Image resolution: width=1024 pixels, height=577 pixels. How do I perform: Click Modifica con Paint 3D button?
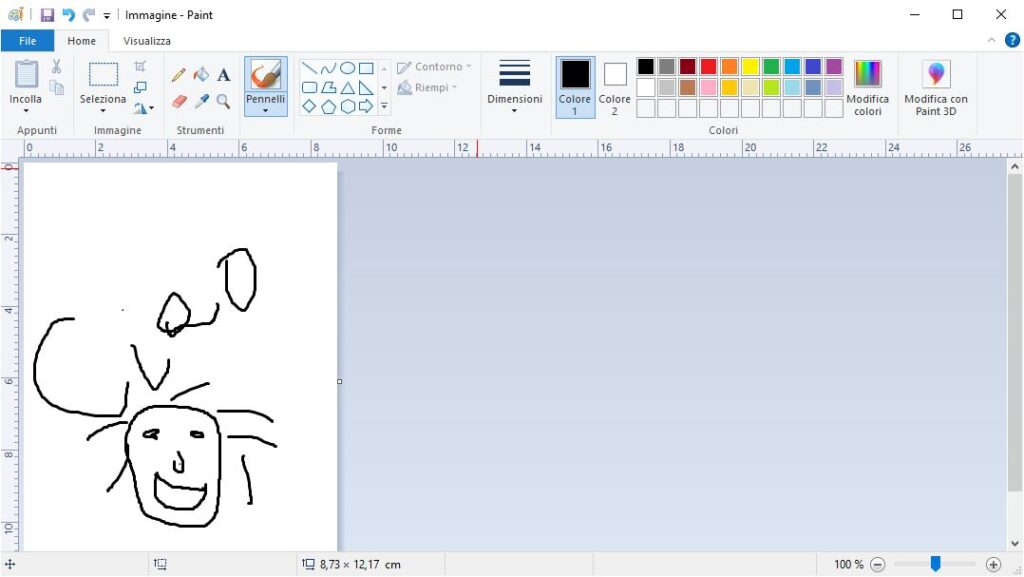click(936, 87)
